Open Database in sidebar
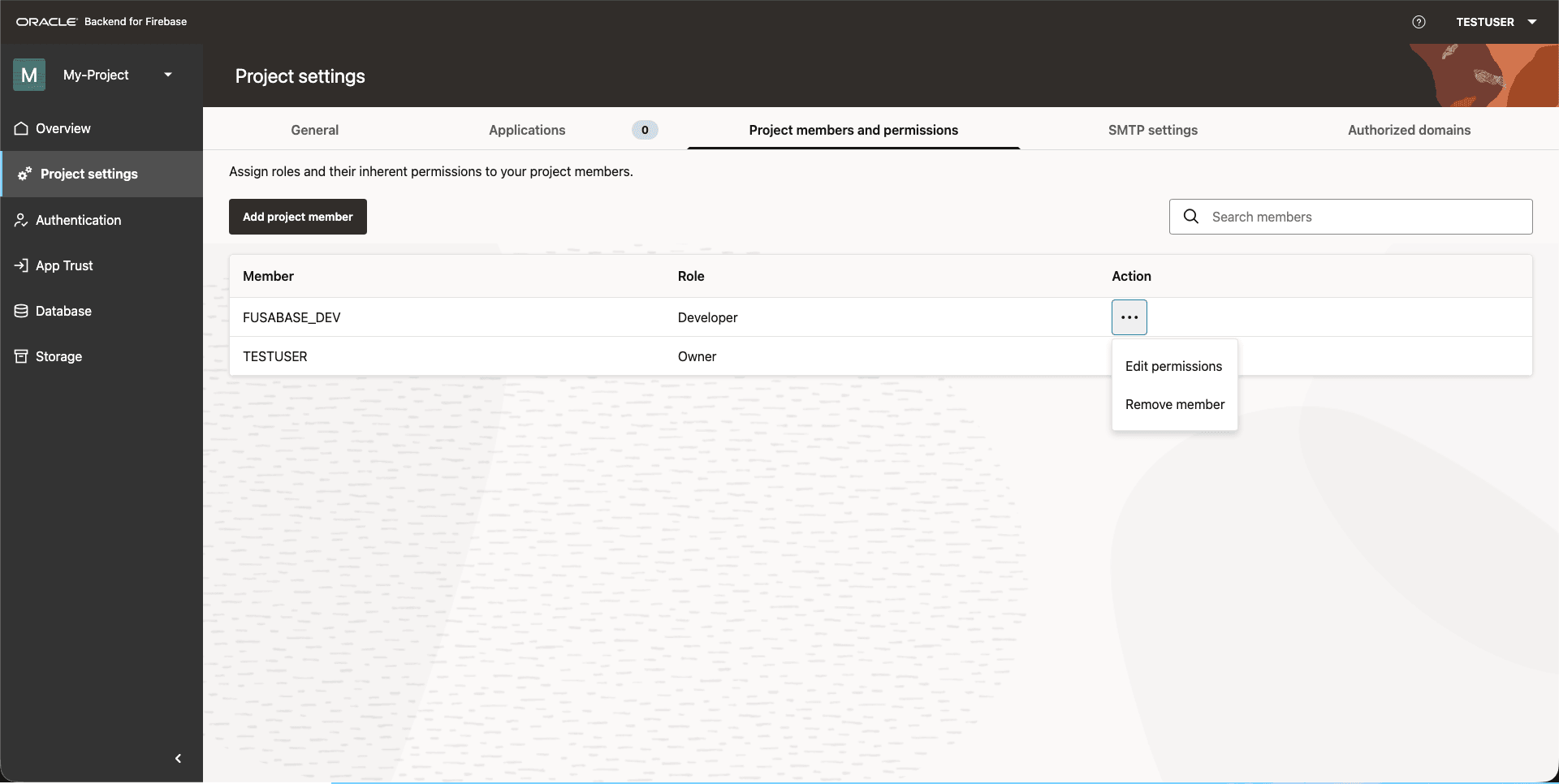Viewport: 1559px width, 784px height. click(101, 311)
